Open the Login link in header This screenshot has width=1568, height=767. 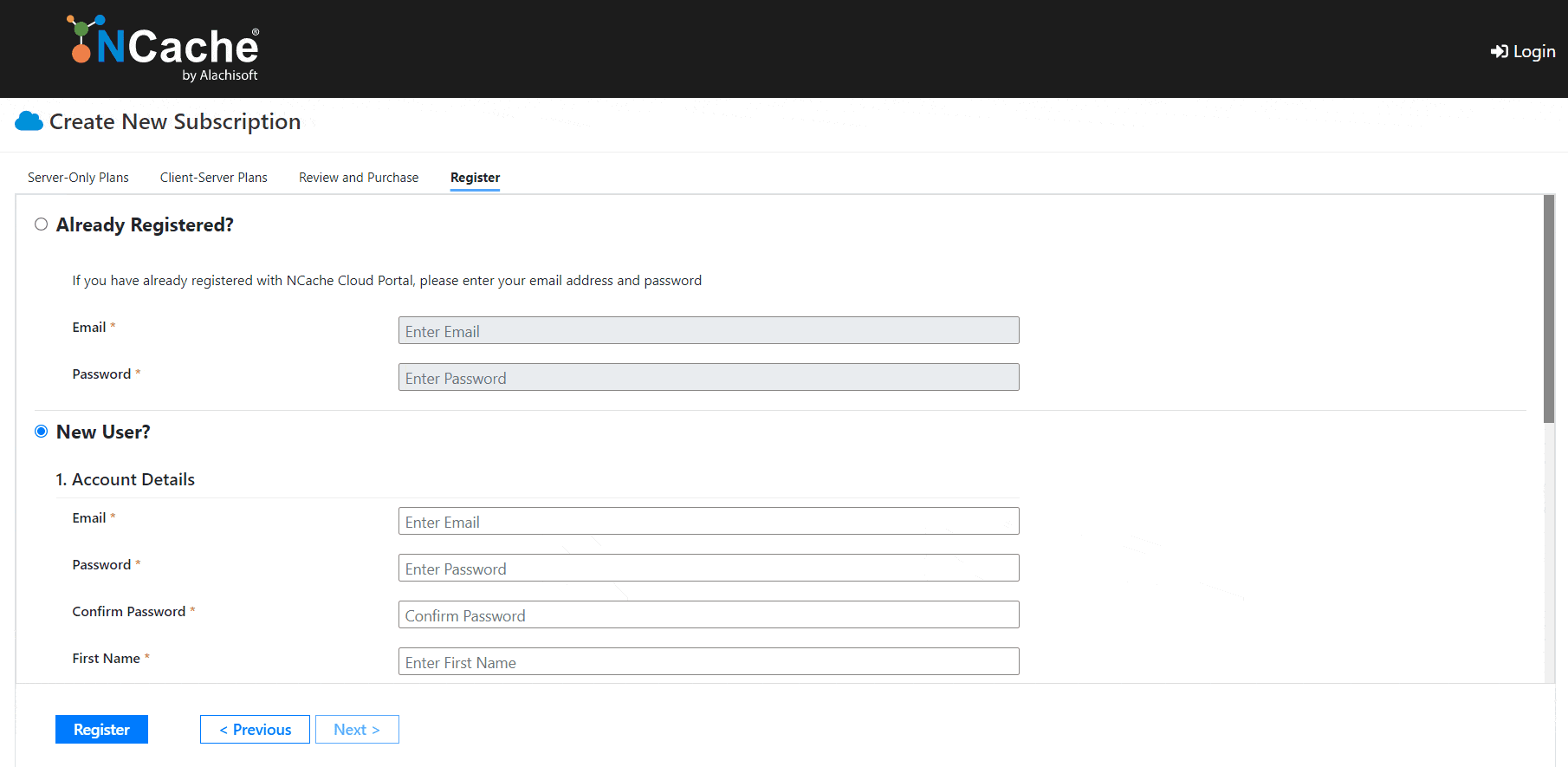[x=1523, y=51]
